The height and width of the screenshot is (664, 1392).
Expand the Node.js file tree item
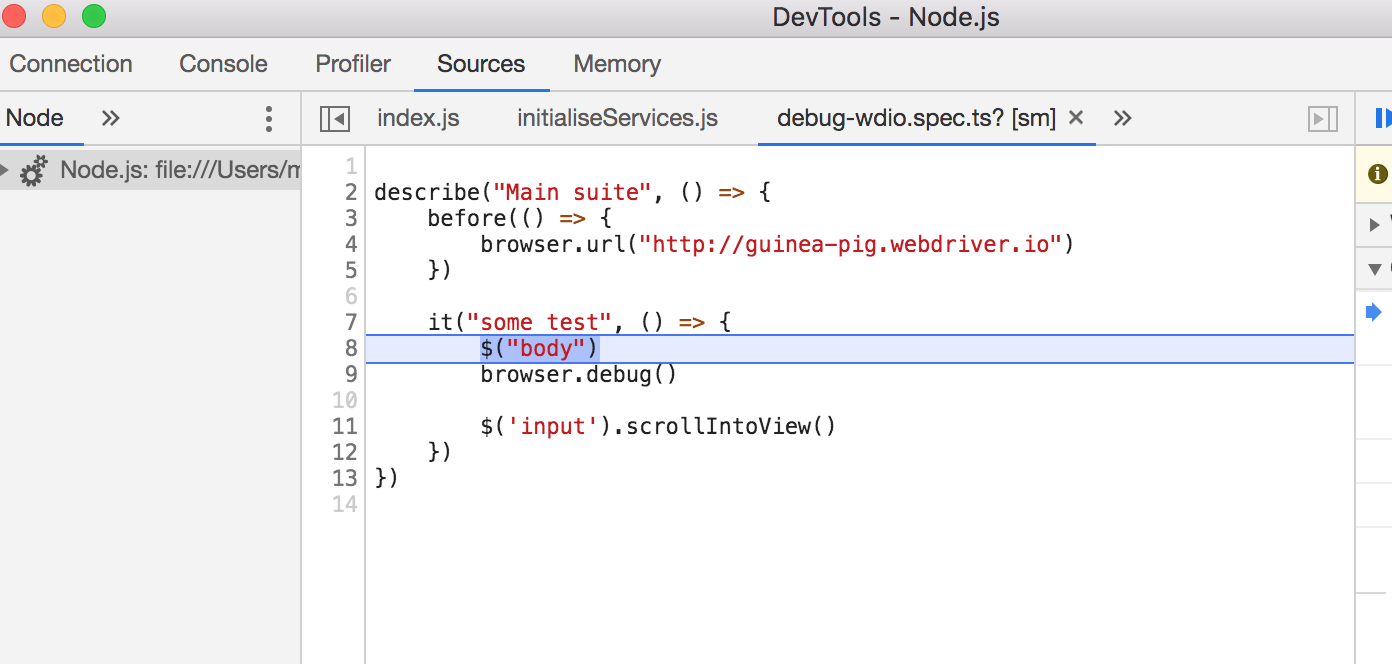click(x=6, y=170)
